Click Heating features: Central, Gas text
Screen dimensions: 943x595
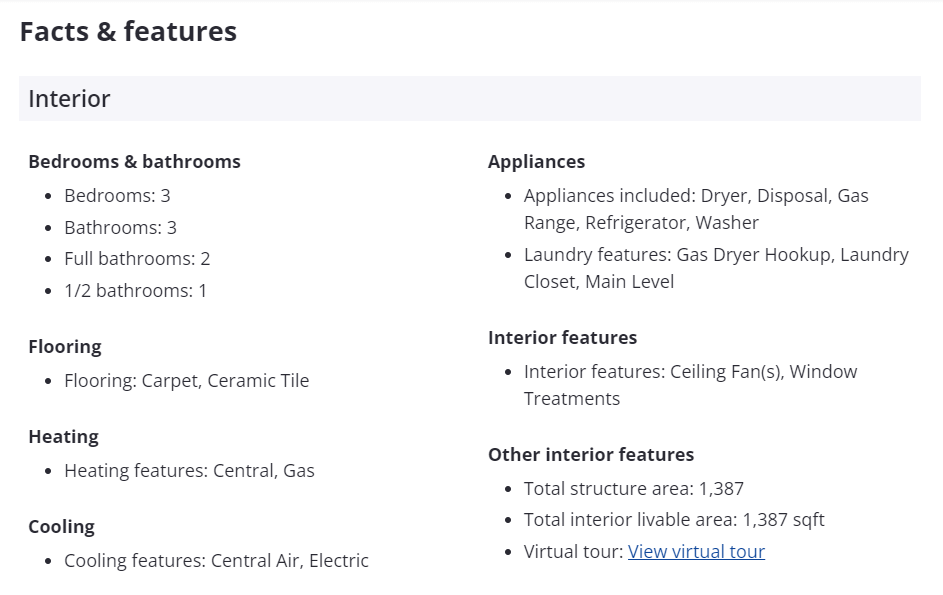click(189, 470)
